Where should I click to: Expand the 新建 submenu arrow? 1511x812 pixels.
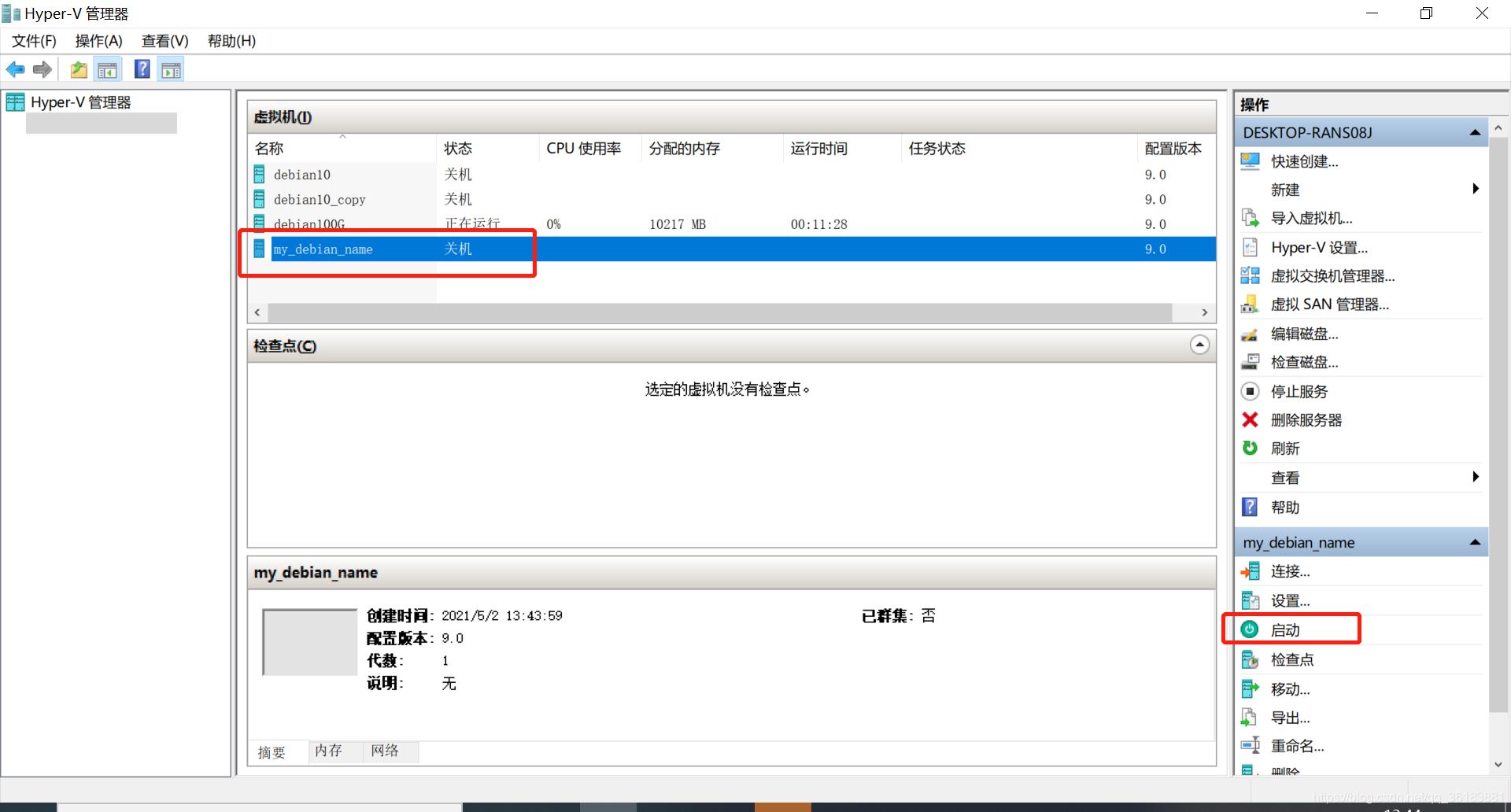click(x=1476, y=189)
